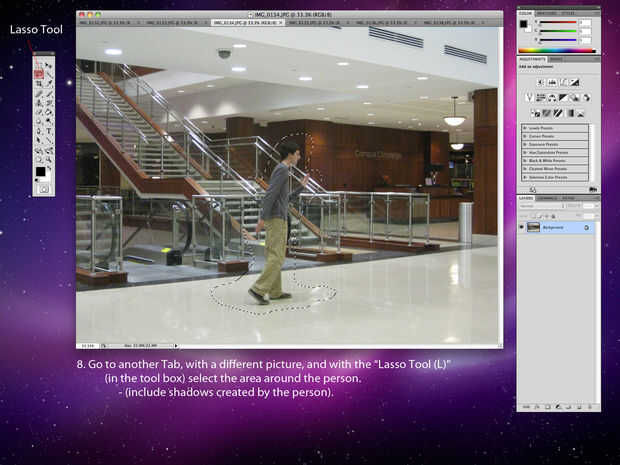Switch to the Masks tab
The image size is (620, 465).
pos(556,59)
